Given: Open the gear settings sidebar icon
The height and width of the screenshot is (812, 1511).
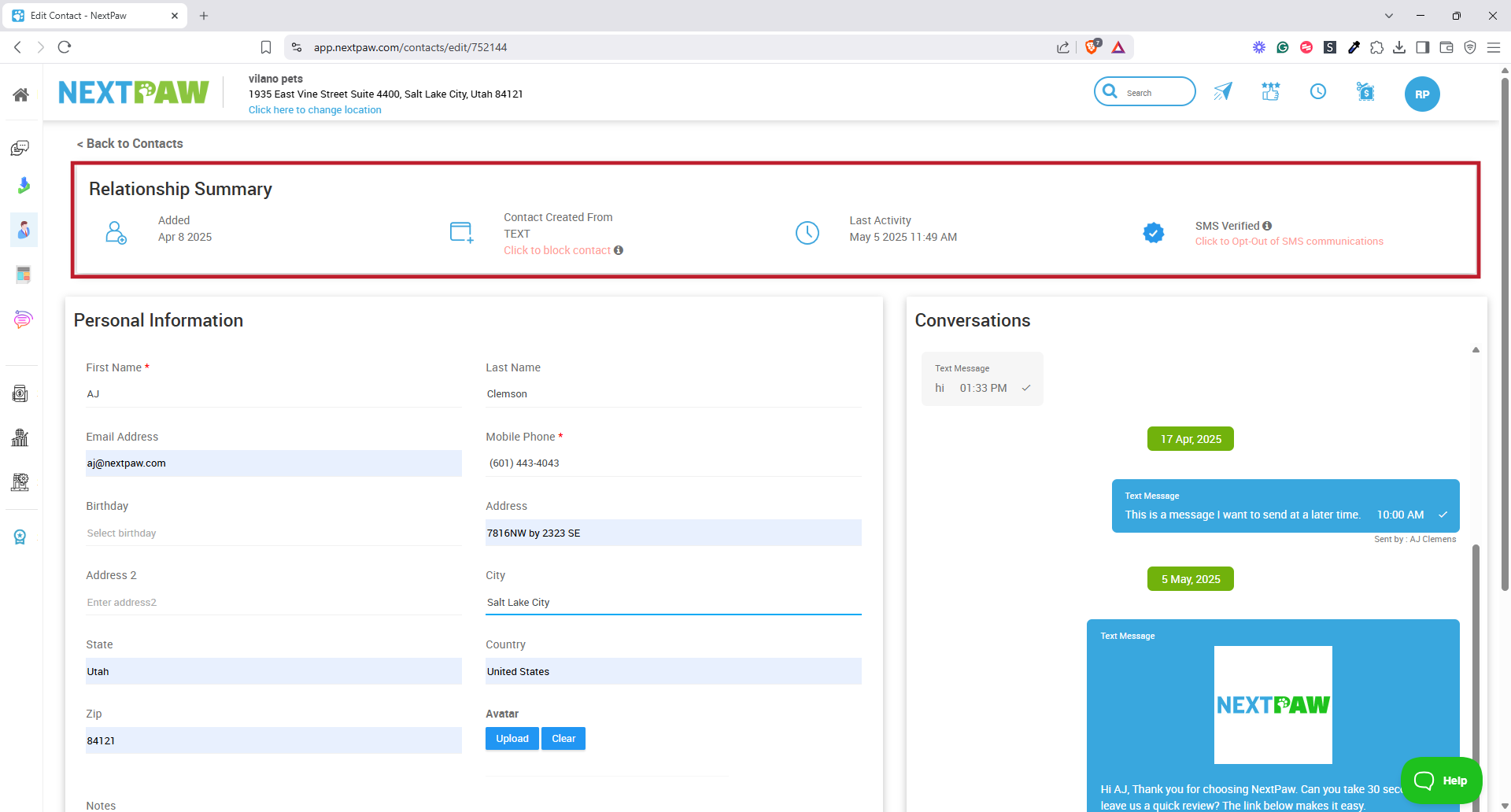Looking at the screenshot, I should pyautogui.click(x=20, y=482).
